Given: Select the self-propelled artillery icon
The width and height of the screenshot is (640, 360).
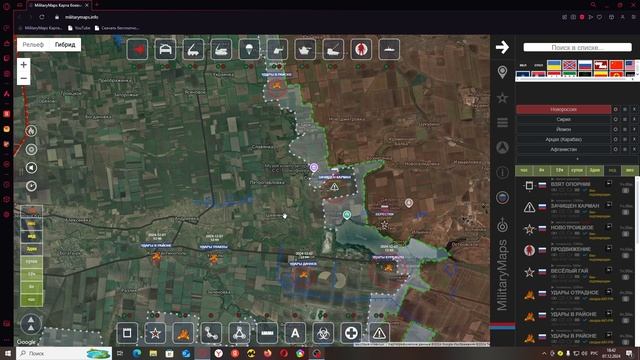Looking at the screenshot, I should pyautogui.click(x=221, y=49).
